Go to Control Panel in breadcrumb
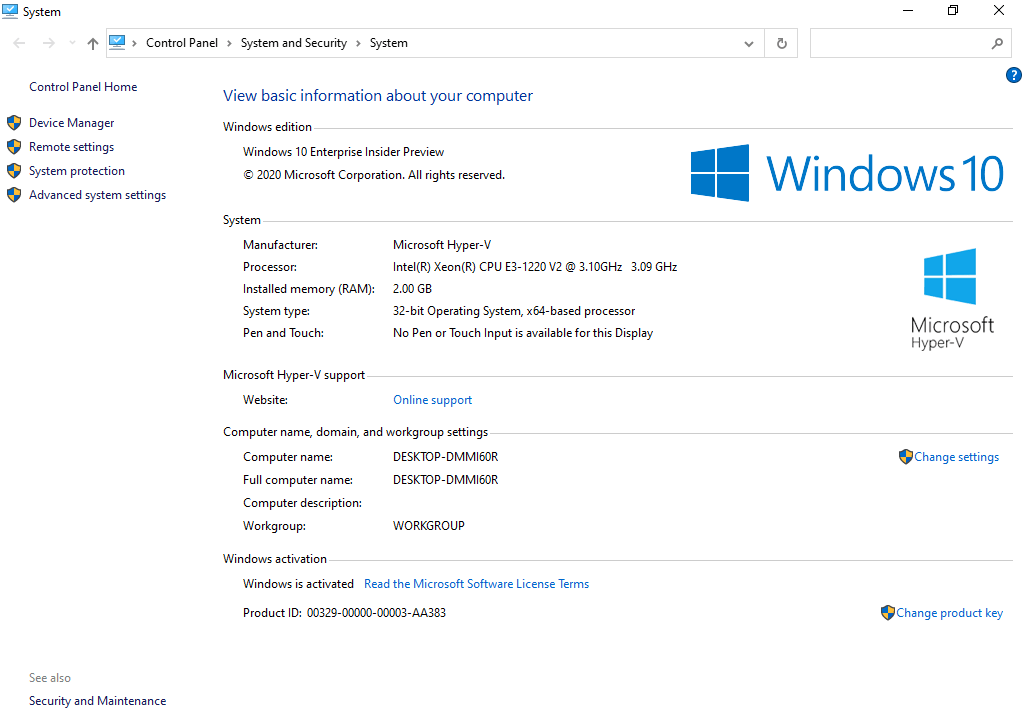 pos(182,43)
